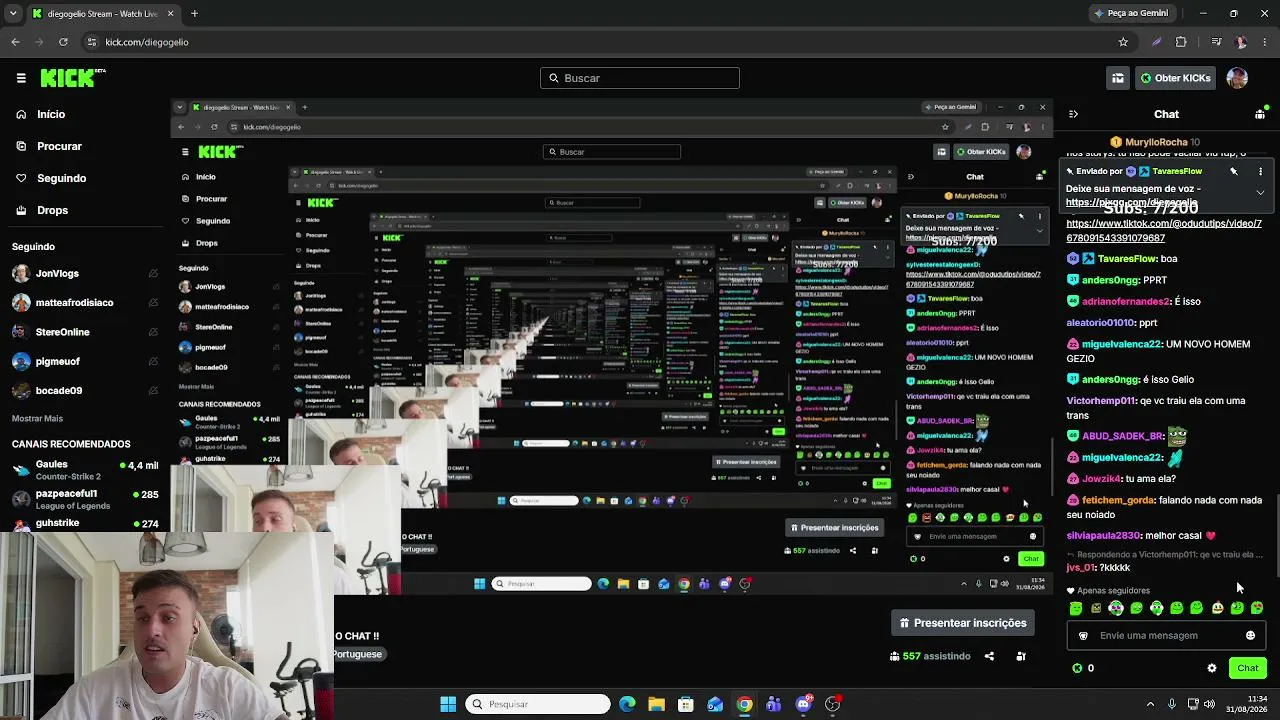Click username Victorhemp011 in chat
Screen dimensions: 1280x720
click(x=1101, y=401)
